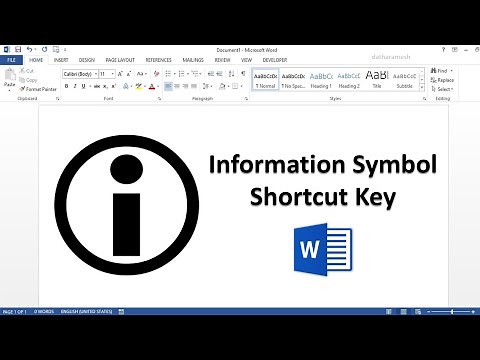Switch to the DEVELOPER tab
The image size is (480, 360).
coord(275,60)
